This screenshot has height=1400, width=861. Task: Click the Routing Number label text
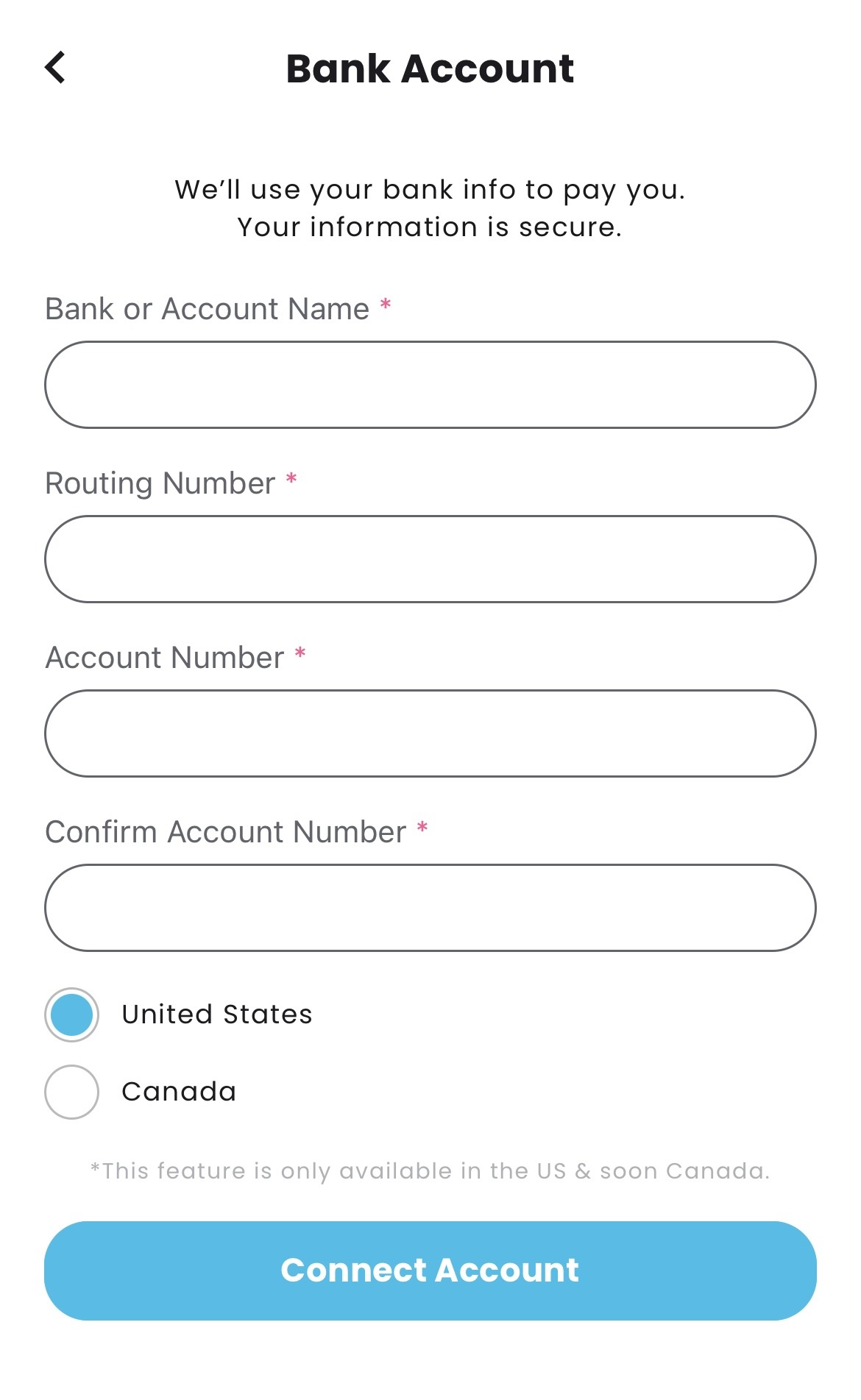[x=160, y=483]
